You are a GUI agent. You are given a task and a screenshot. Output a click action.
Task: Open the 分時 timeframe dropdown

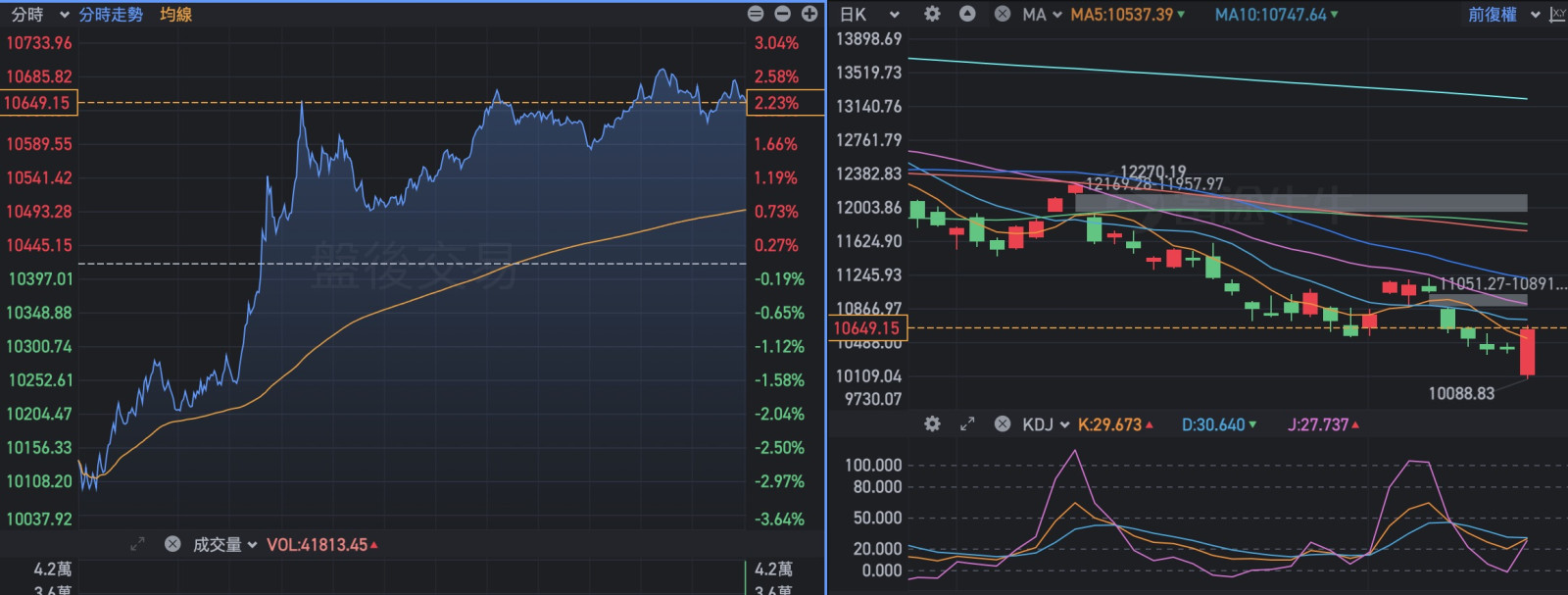click(x=39, y=15)
